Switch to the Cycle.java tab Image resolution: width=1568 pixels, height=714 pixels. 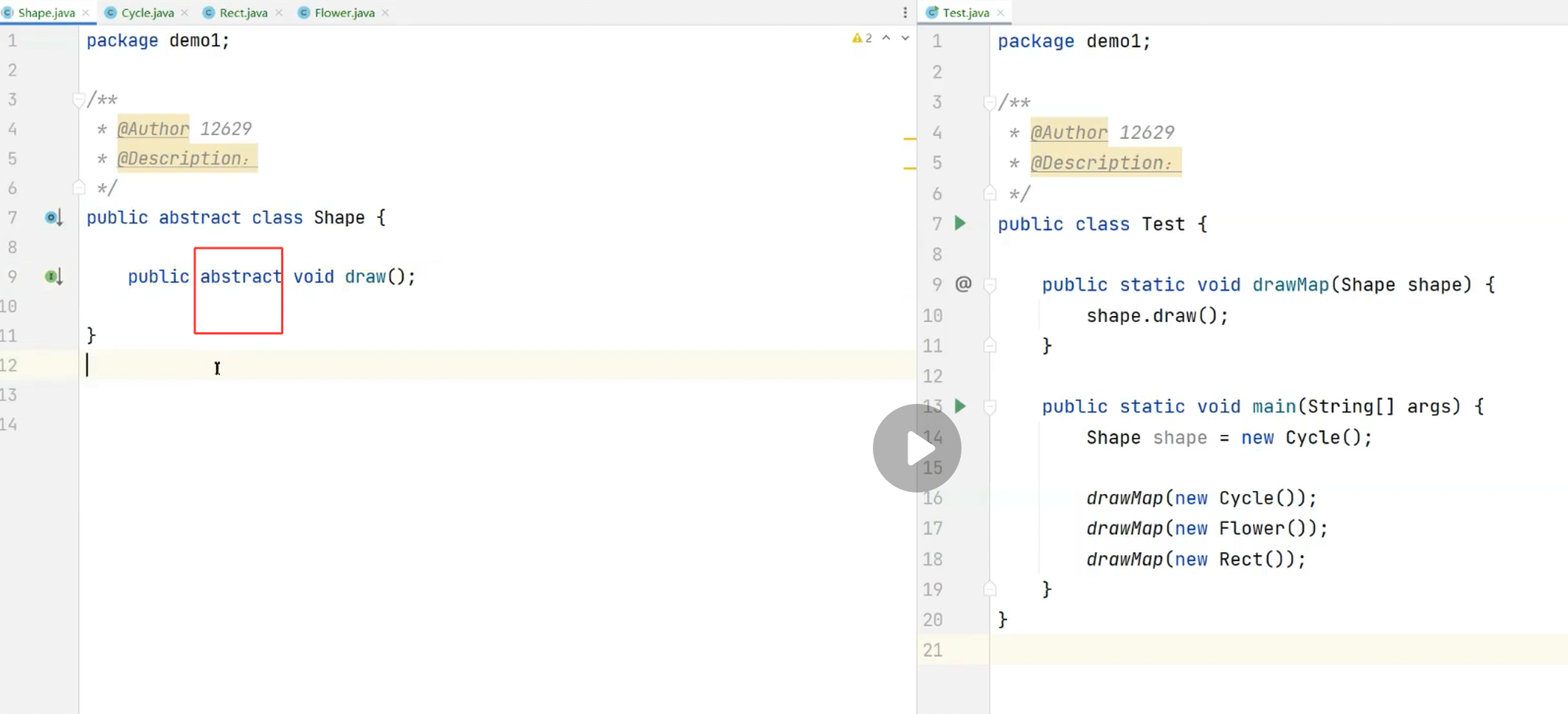(147, 13)
